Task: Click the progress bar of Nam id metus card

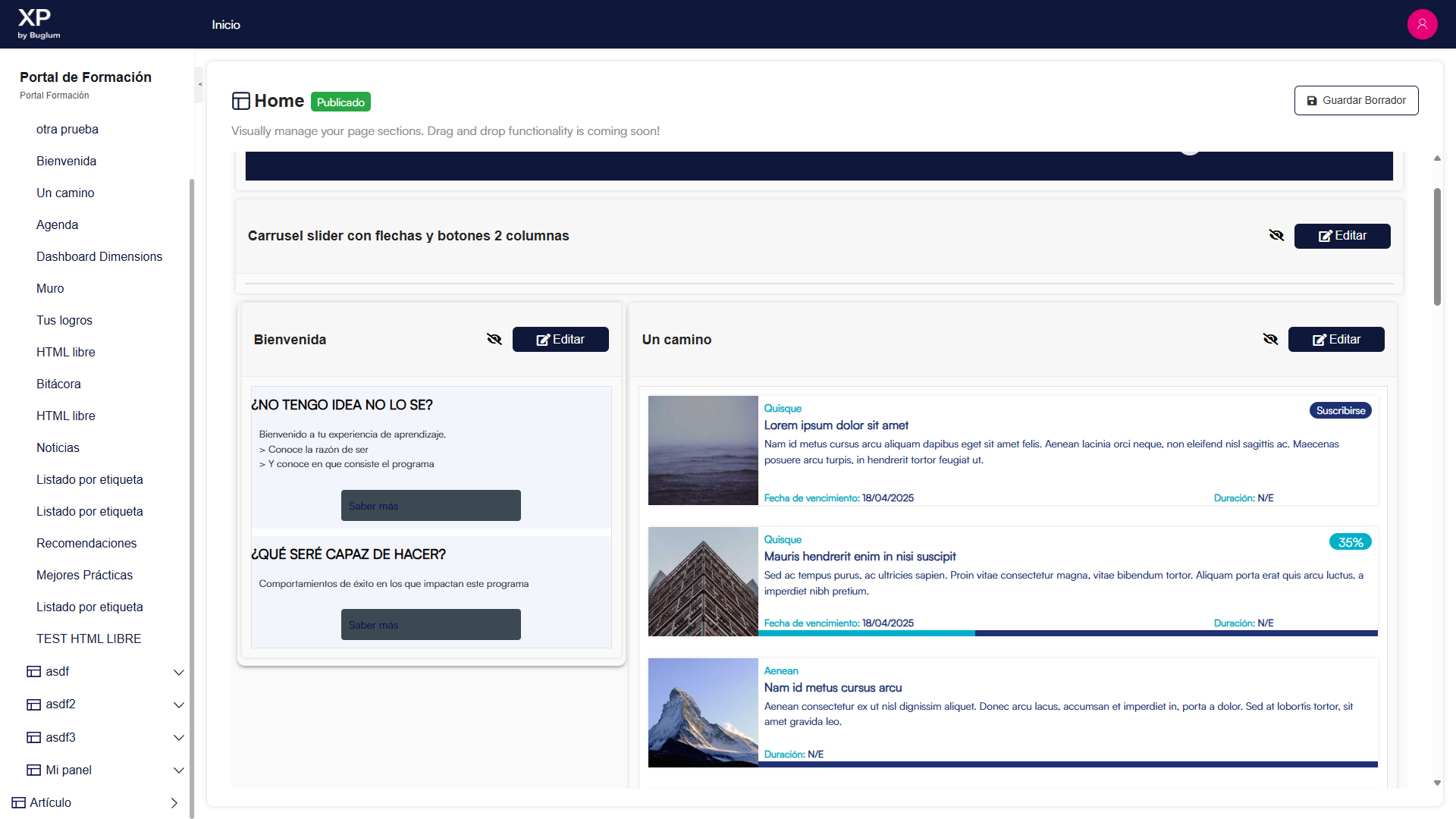Action: (x=1068, y=764)
